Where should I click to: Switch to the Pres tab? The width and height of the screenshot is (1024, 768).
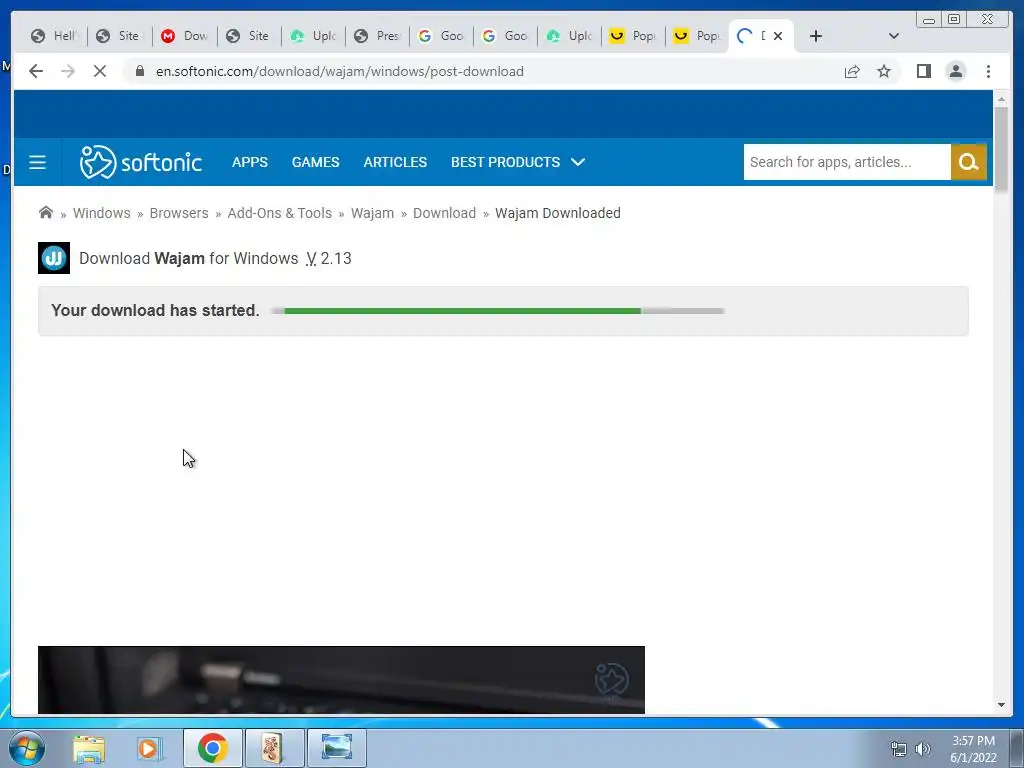pos(377,36)
